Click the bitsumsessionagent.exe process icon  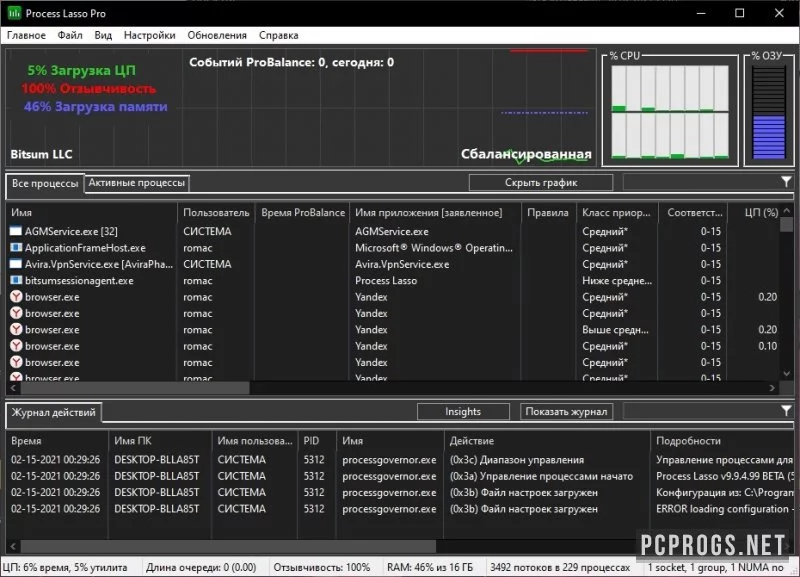16,280
